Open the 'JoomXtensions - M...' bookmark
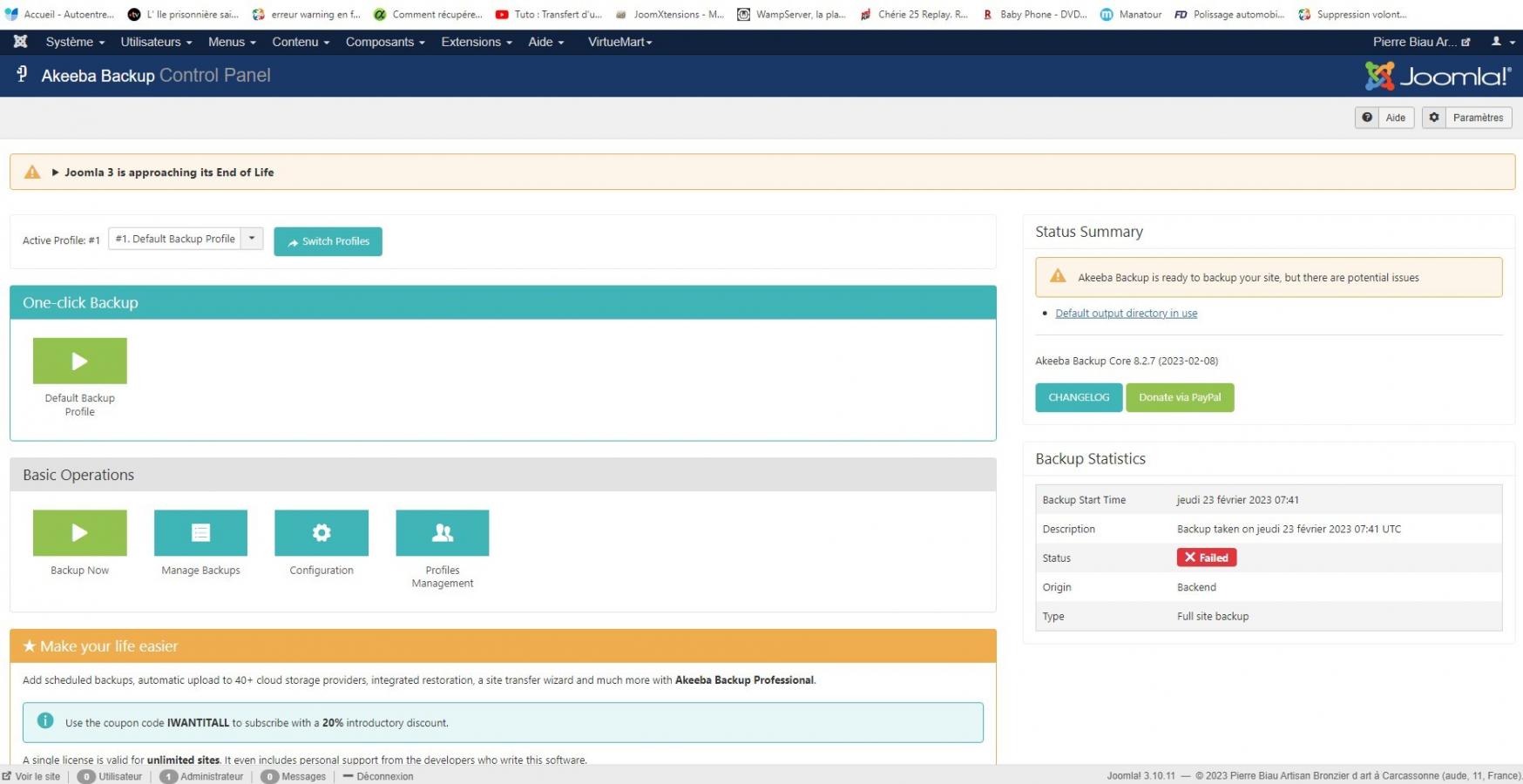Screen dimensions: 1523x784 pos(669,15)
